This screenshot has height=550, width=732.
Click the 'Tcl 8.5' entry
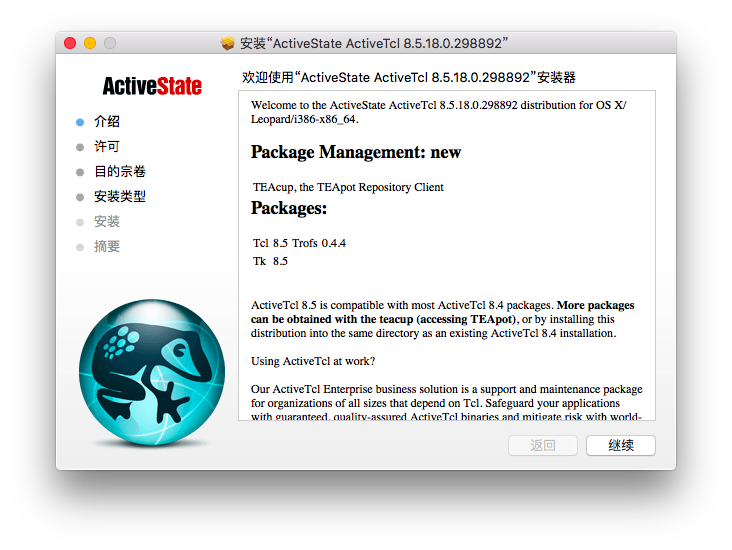coord(270,243)
